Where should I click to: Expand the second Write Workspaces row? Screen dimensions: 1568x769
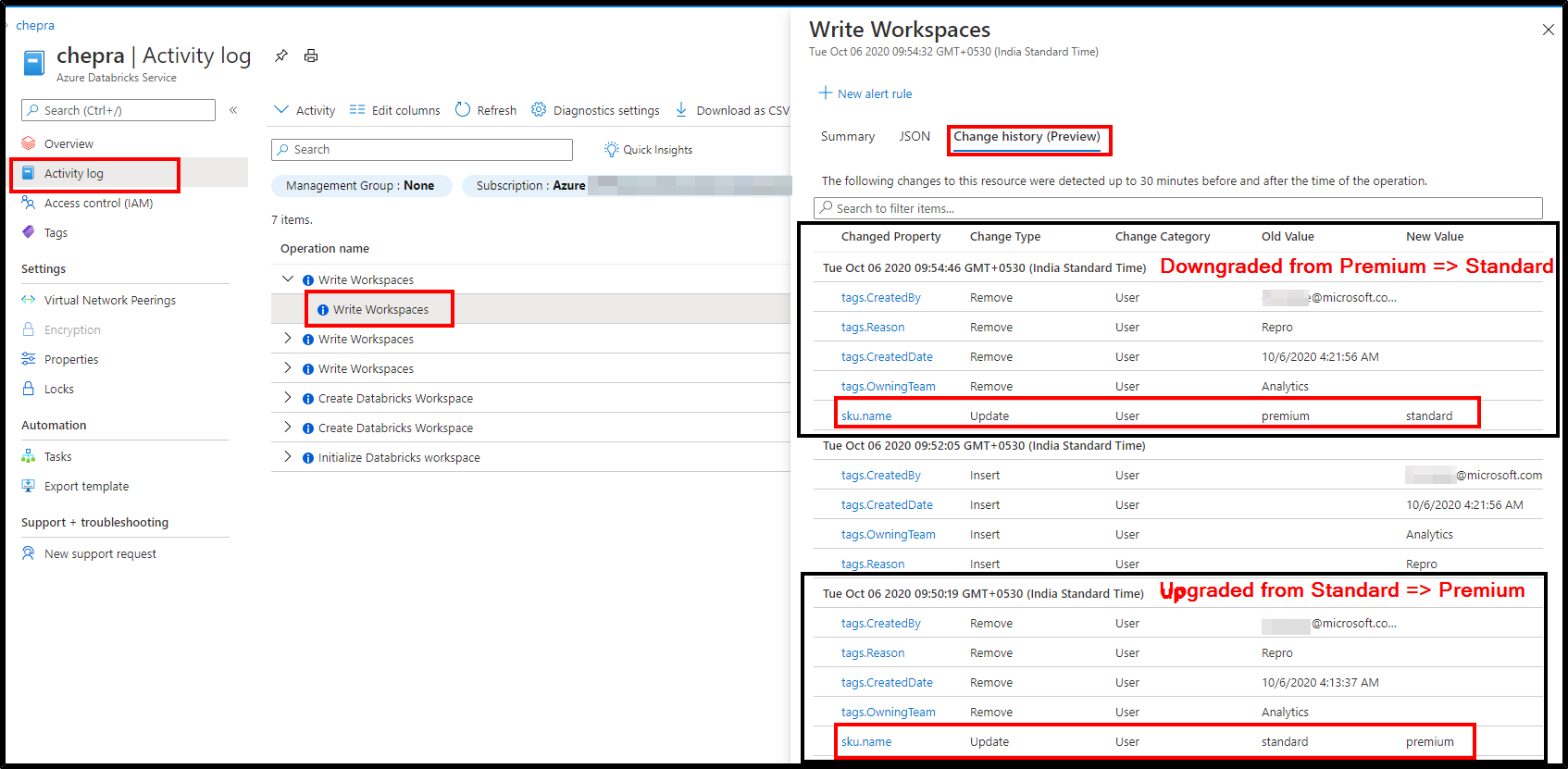(x=288, y=339)
